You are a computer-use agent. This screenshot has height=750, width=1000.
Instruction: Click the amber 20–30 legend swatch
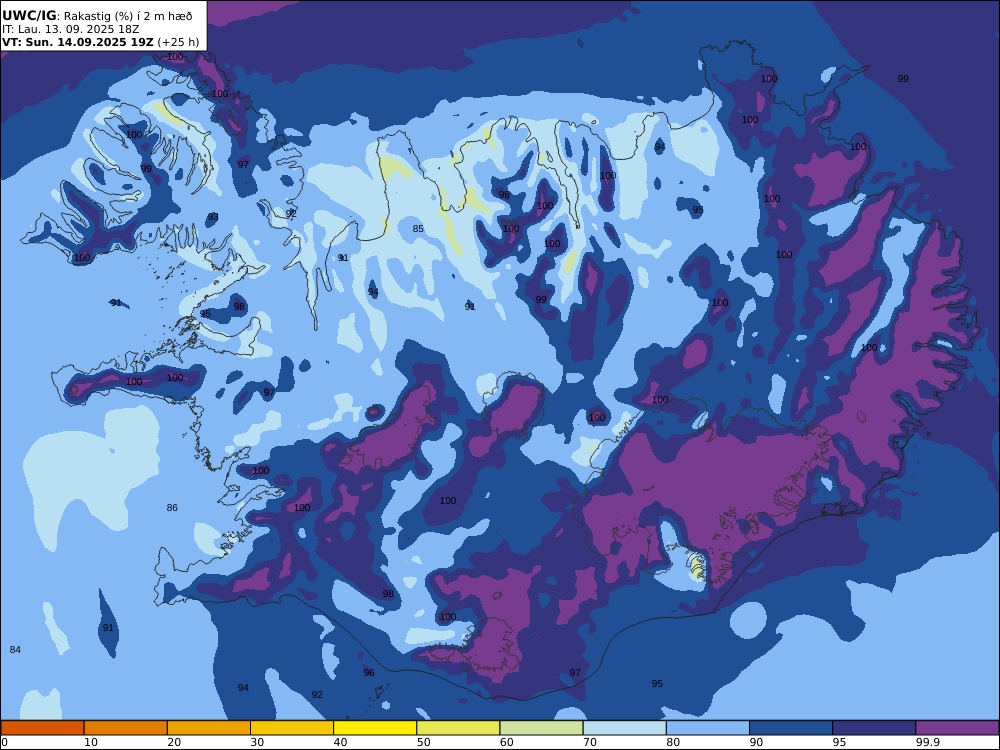(x=209, y=728)
